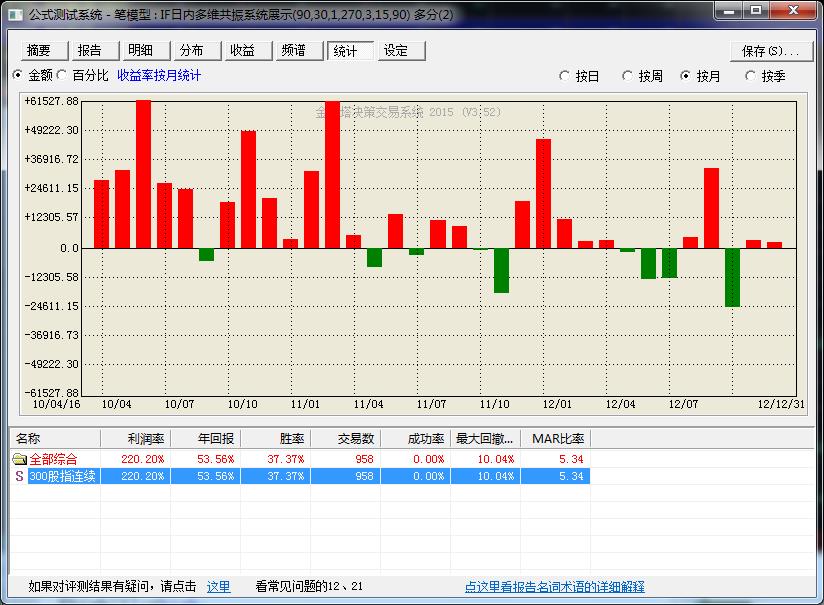Viewport: 824px width, 605px height.
Task: Select the 百分比 radio button
Action: (x=62, y=75)
